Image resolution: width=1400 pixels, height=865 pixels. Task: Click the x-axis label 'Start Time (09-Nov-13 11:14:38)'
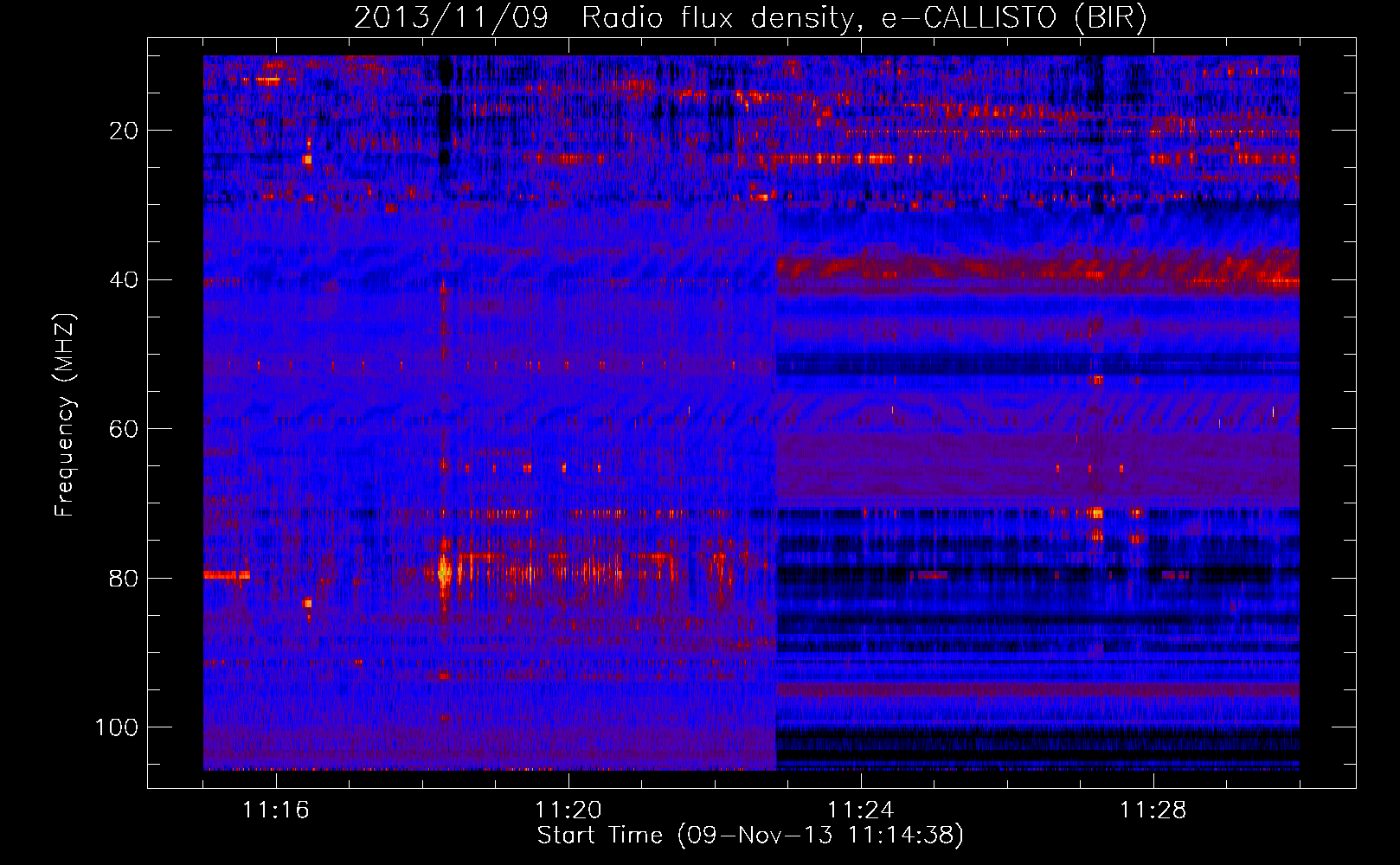pyautogui.click(x=750, y=836)
